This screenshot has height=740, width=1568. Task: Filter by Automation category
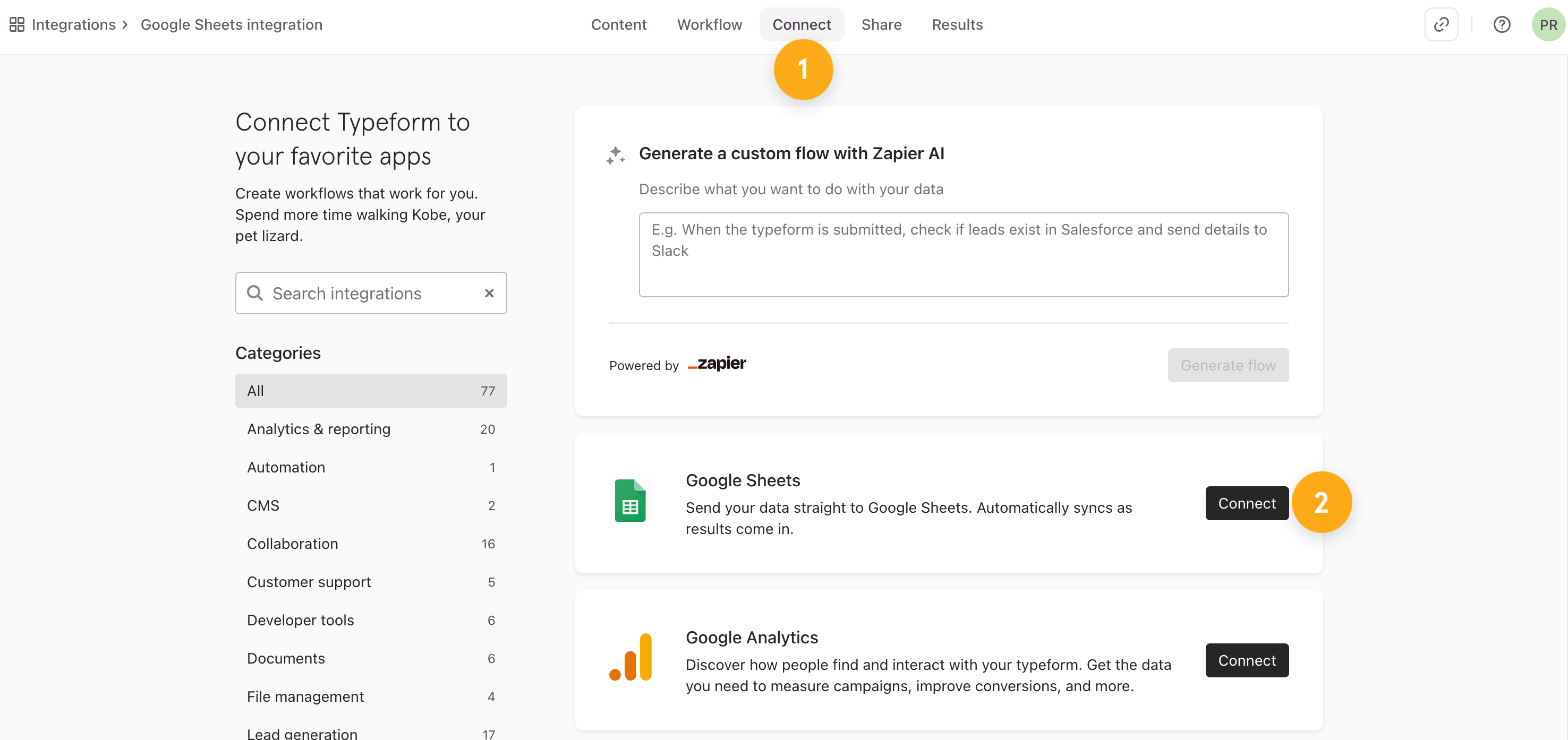point(371,467)
